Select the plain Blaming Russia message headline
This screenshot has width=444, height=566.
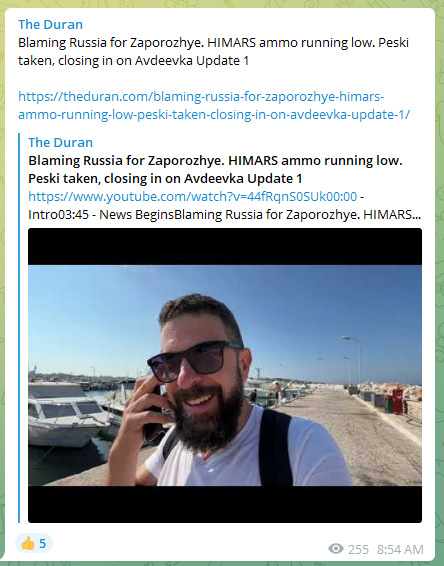click(213, 52)
